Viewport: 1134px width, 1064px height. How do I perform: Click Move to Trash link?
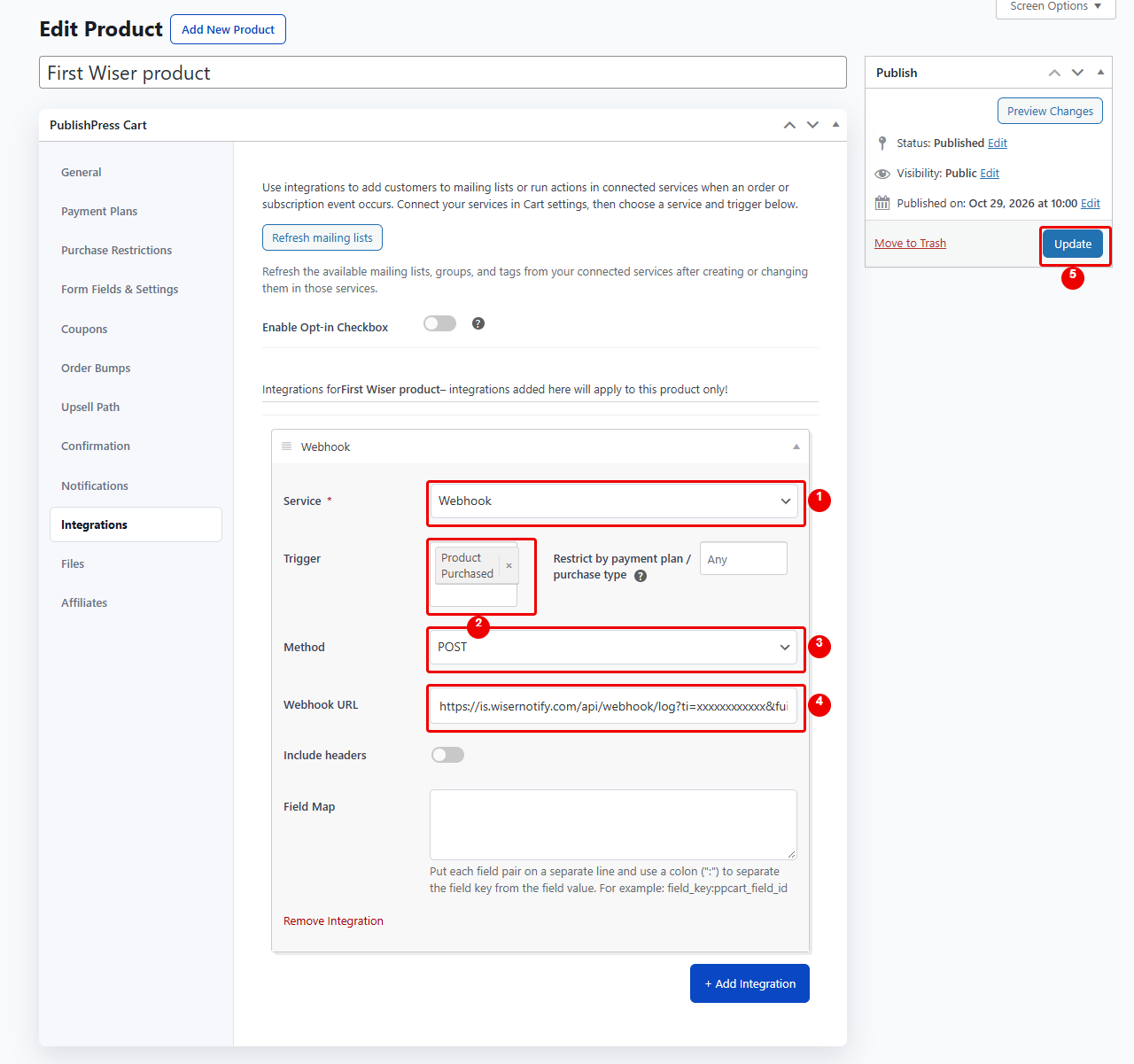pos(910,244)
